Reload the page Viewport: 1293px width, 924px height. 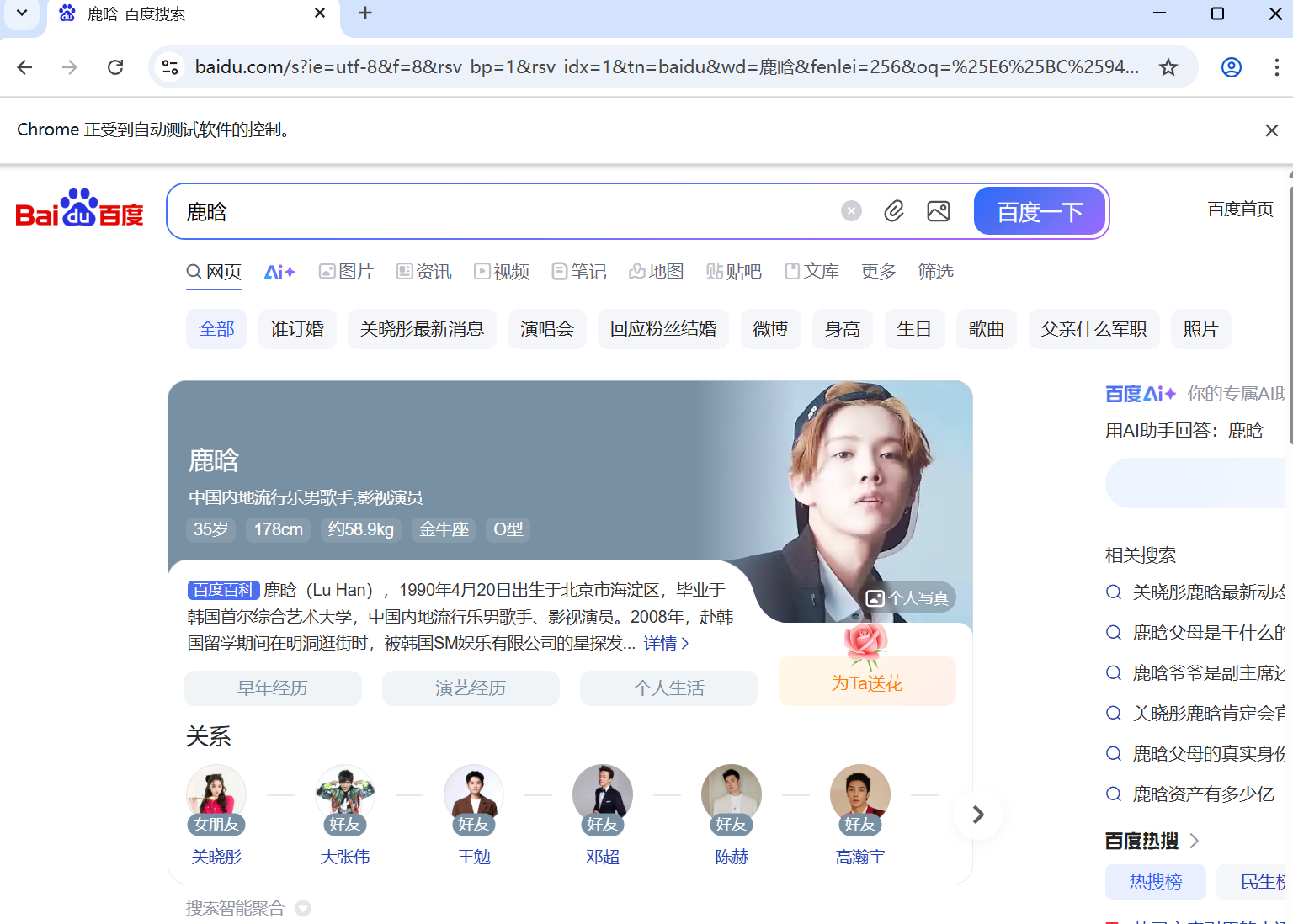(115, 67)
